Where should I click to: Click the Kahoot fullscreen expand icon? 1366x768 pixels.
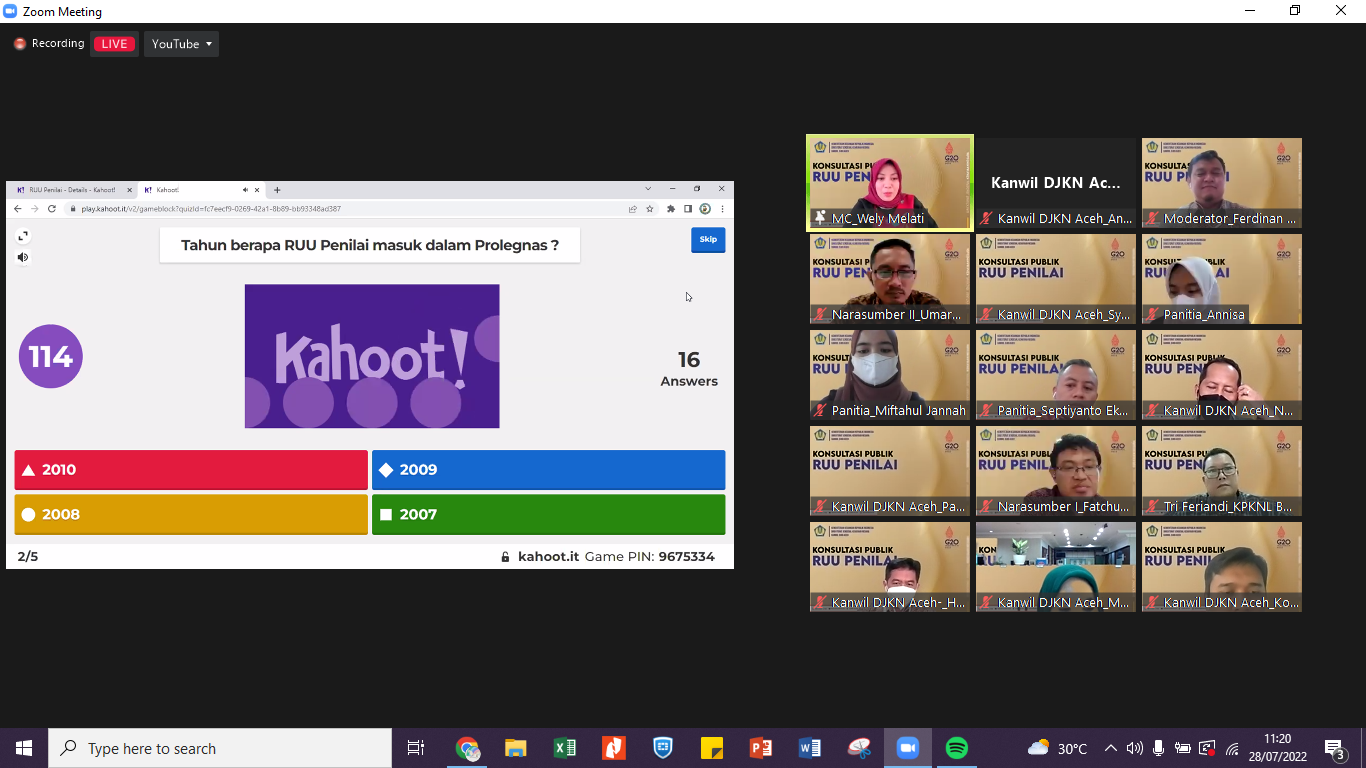point(23,236)
